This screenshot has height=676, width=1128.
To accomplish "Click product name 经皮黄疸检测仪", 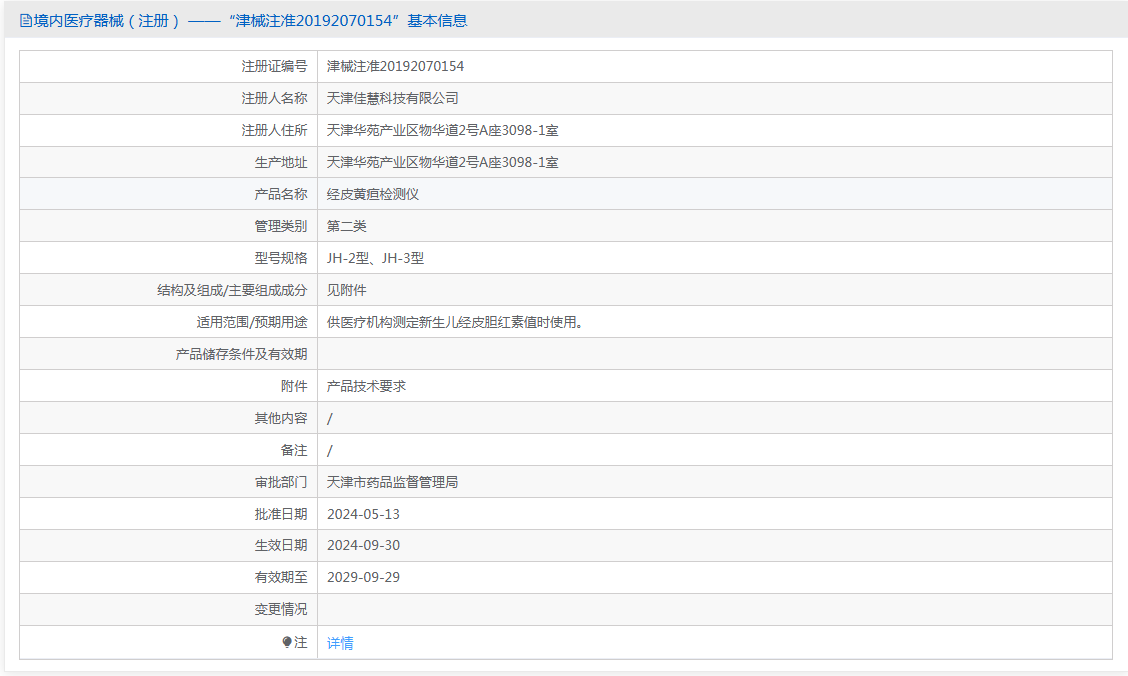I will (373, 194).
